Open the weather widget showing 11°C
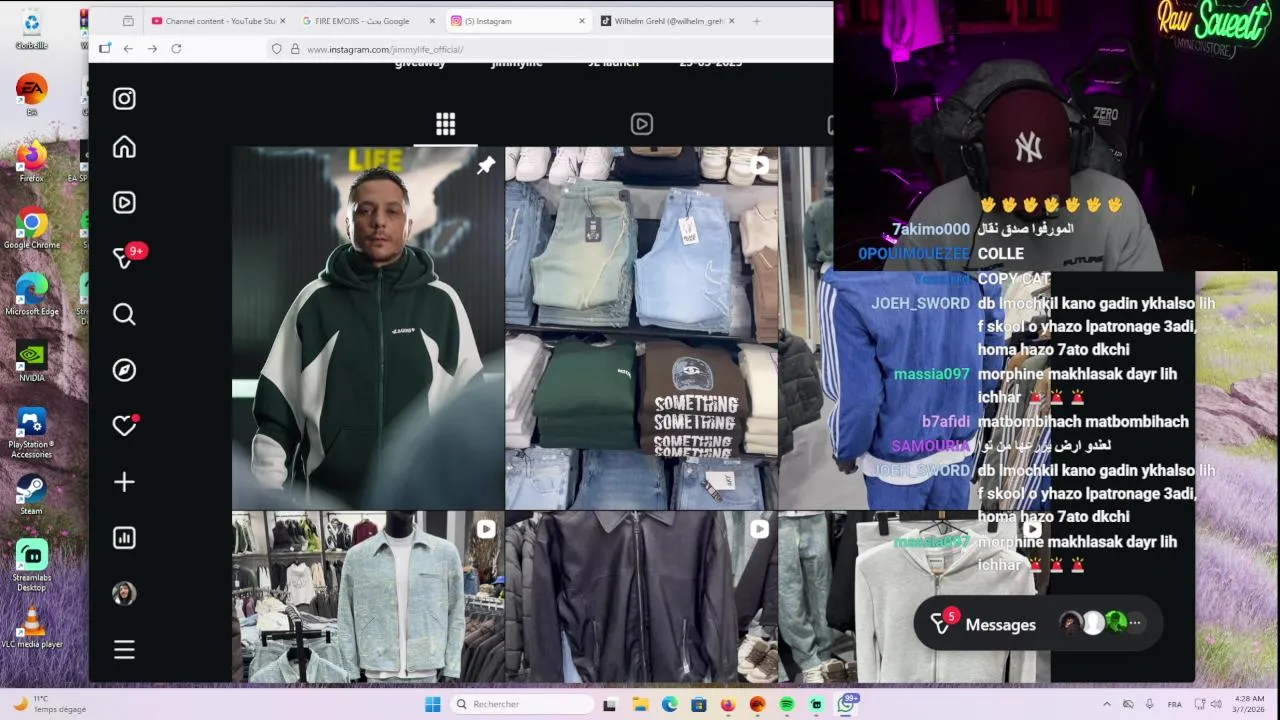1280x720 pixels. click(48, 704)
